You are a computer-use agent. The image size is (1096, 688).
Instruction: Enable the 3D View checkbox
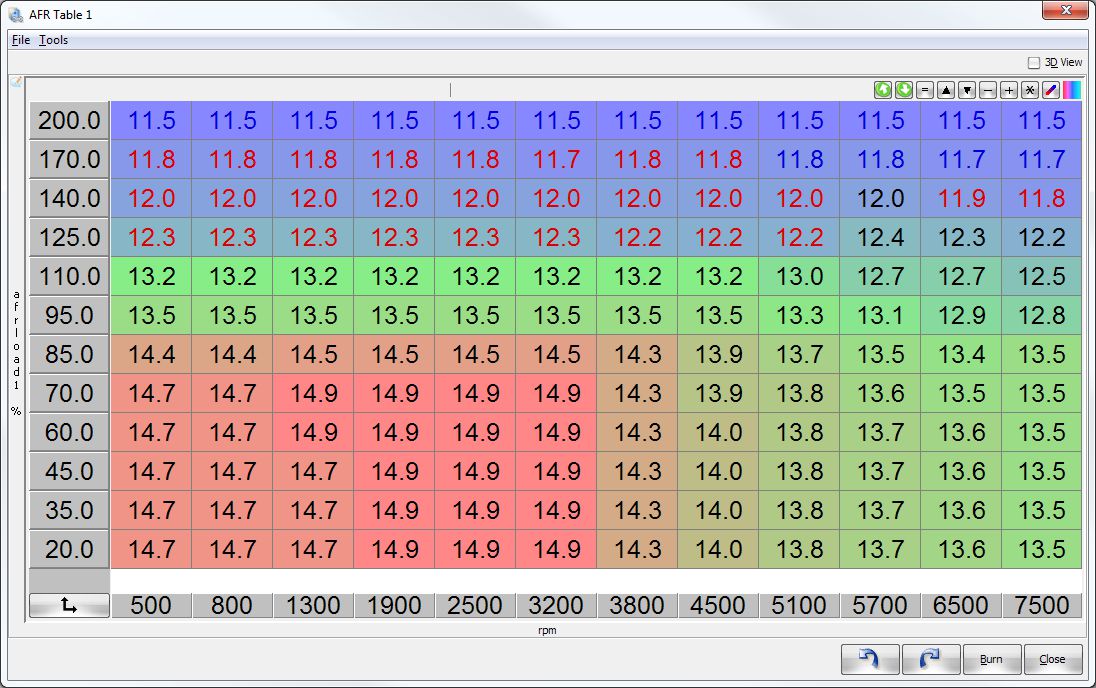pos(1034,62)
